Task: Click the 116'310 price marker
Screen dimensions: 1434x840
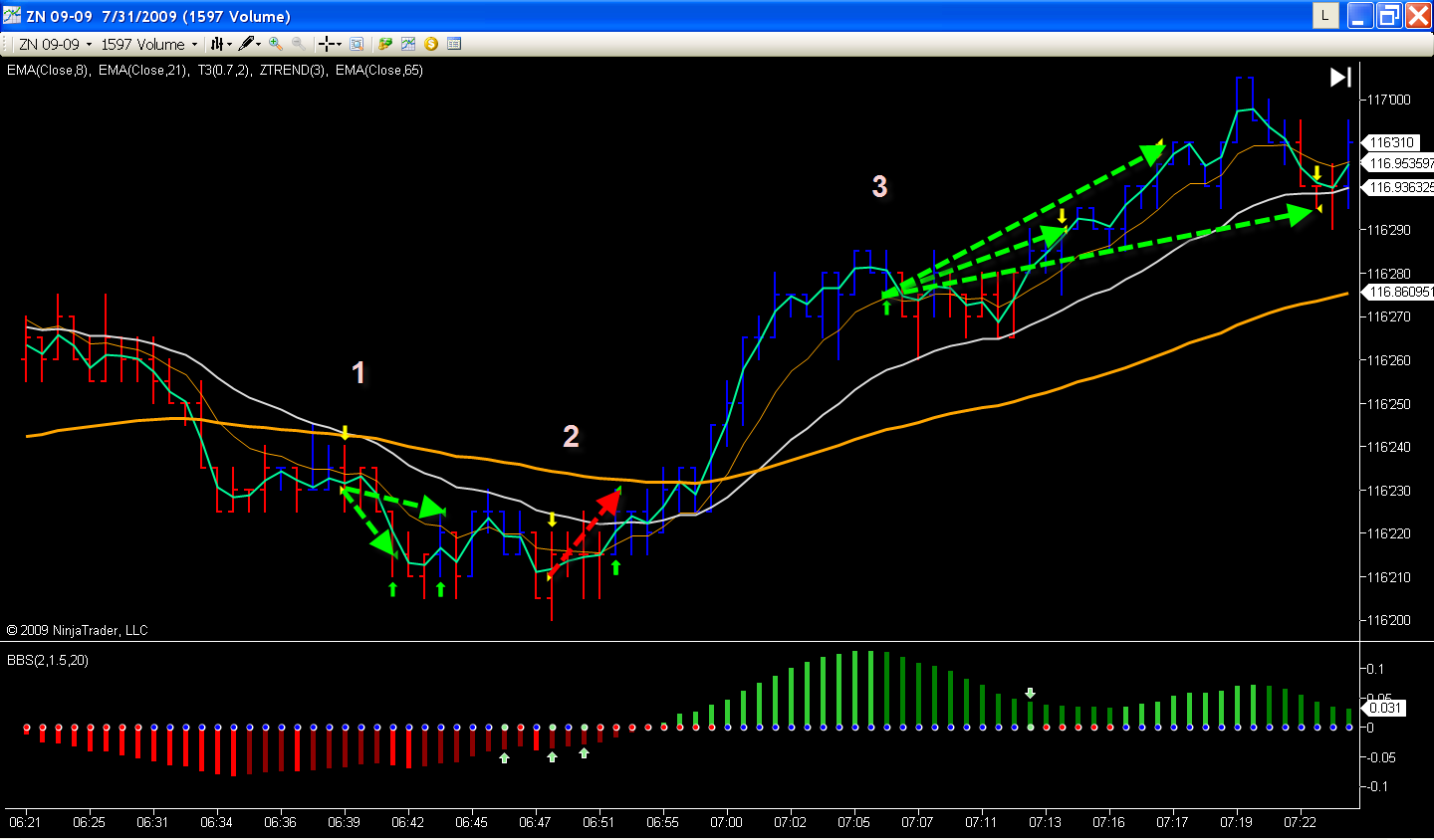Action: [x=1392, y=142]
